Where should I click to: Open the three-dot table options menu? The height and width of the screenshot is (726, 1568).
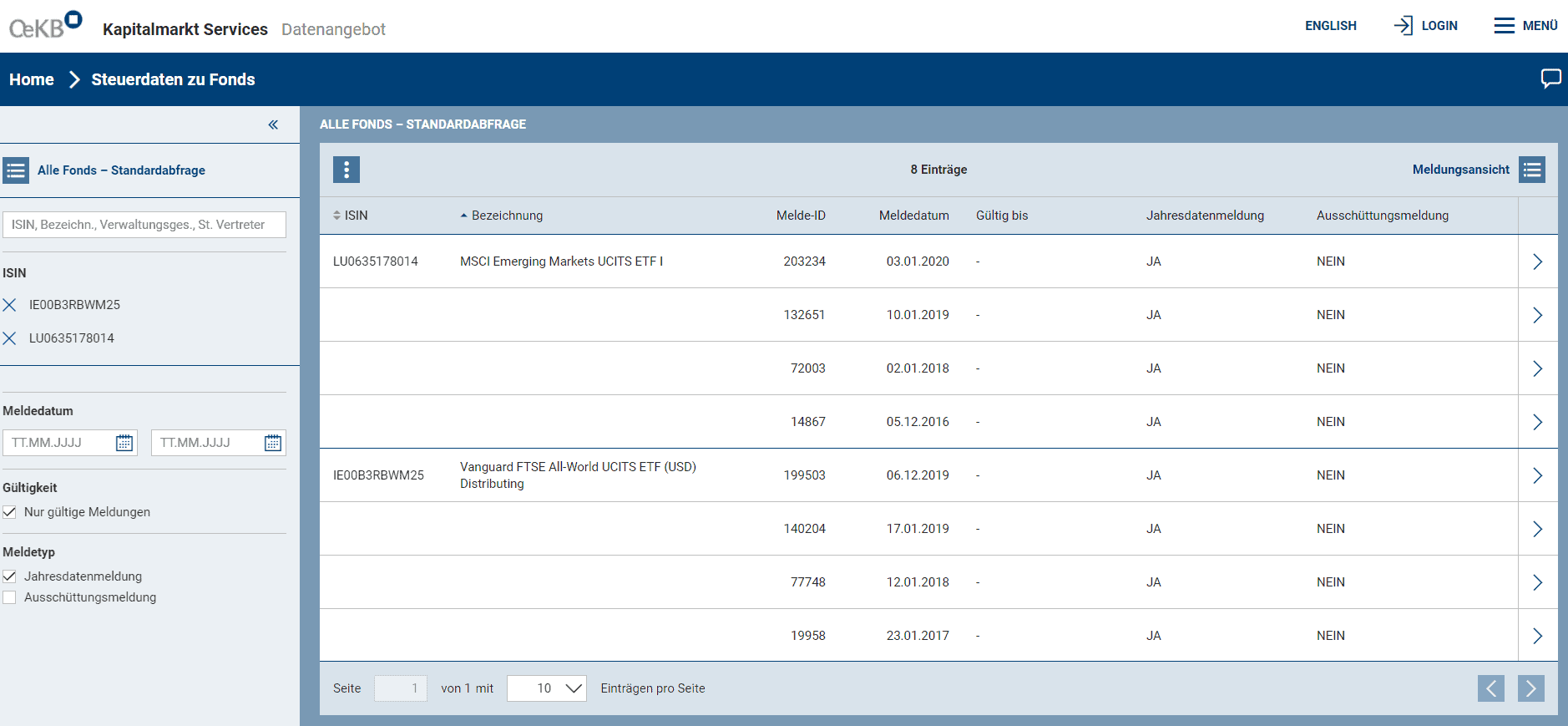tap(346, 170)
